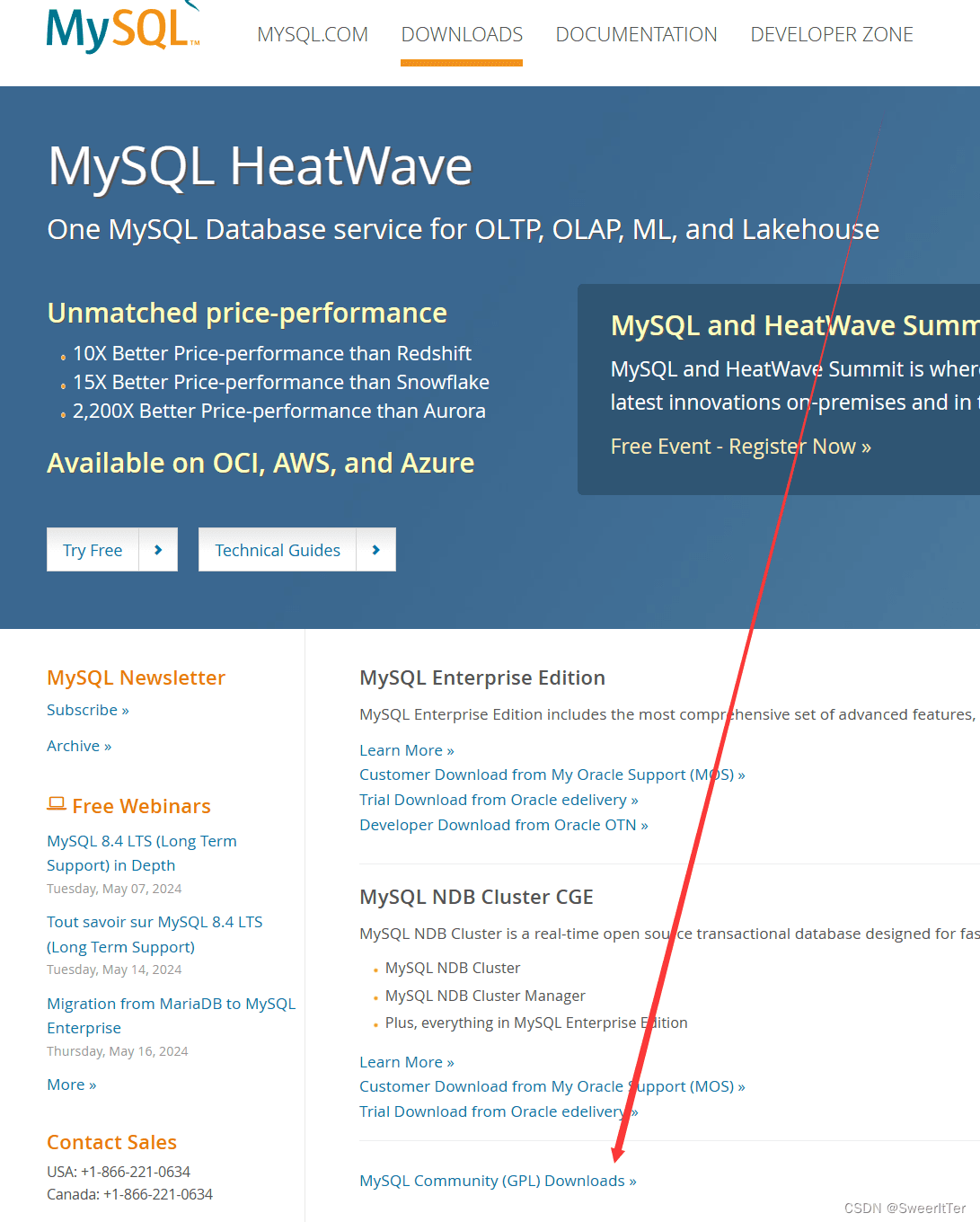The height and width of the screenshot is (1222, 980).
Task: Click '10X Better Price-performance than Redshift' bullet
Action: [x=272, y=353]
